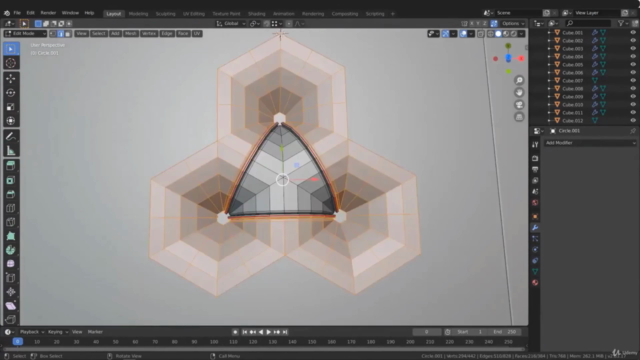
Task: Toggle visibility of Cube.006
Action: pos(633,72)
